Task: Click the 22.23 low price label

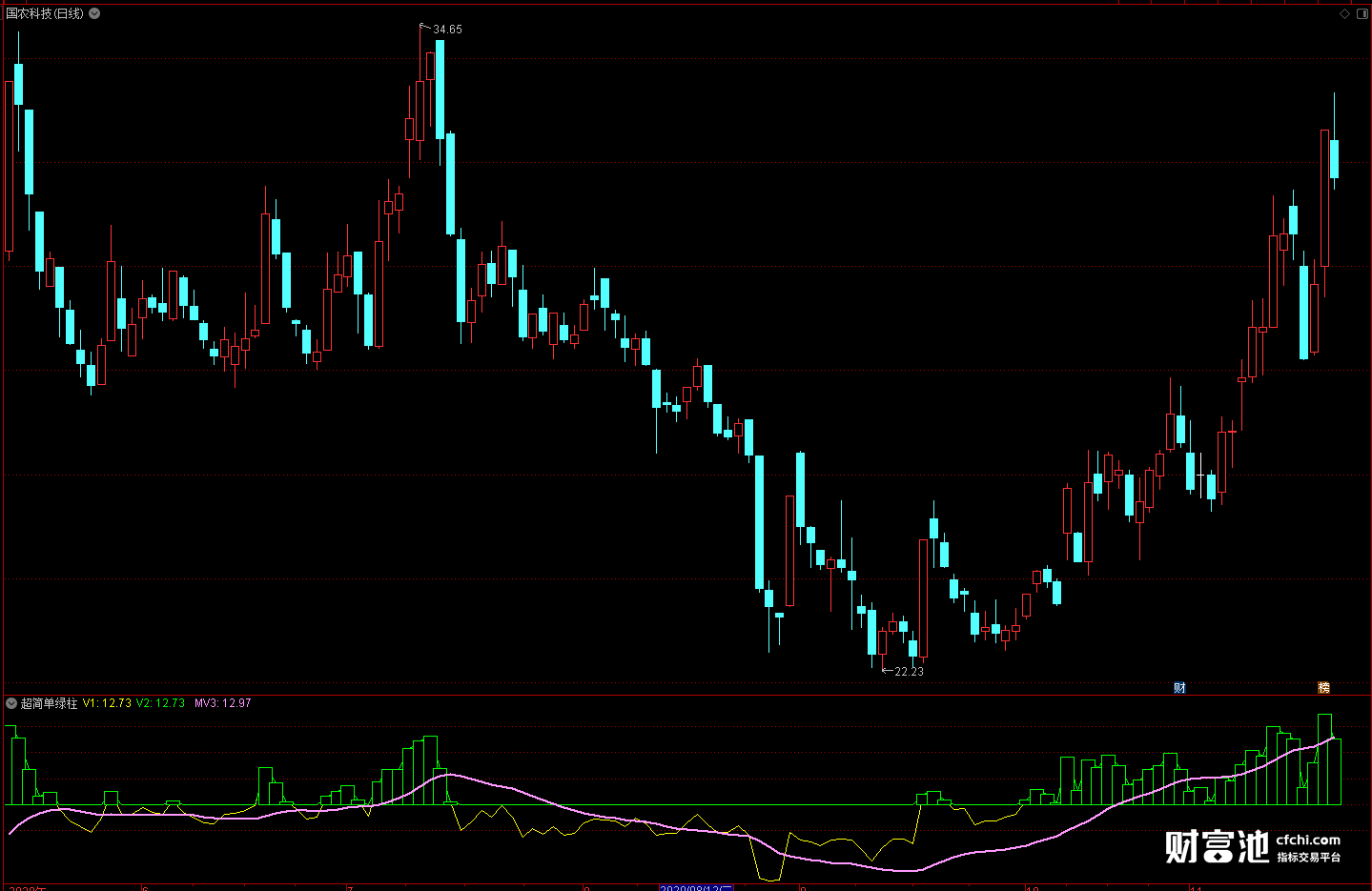Action: point(909,672)
